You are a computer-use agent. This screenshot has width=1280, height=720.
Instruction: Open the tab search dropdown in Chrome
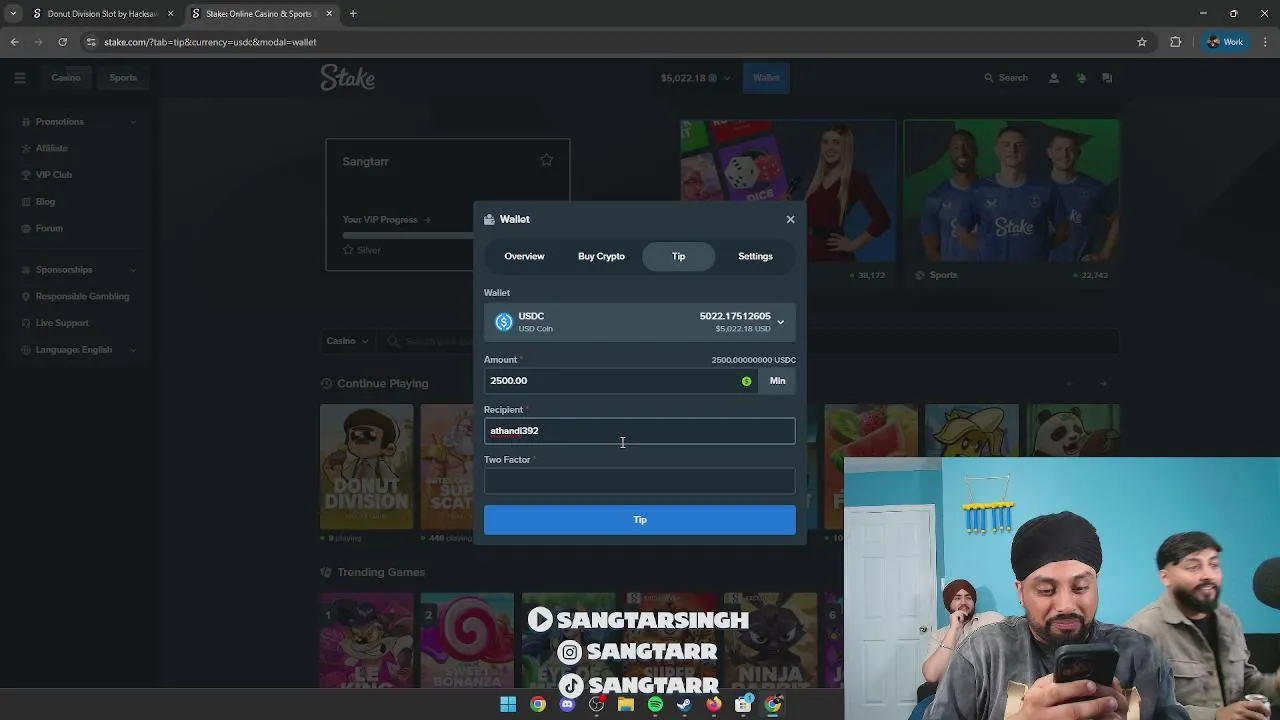coord(13,14)
